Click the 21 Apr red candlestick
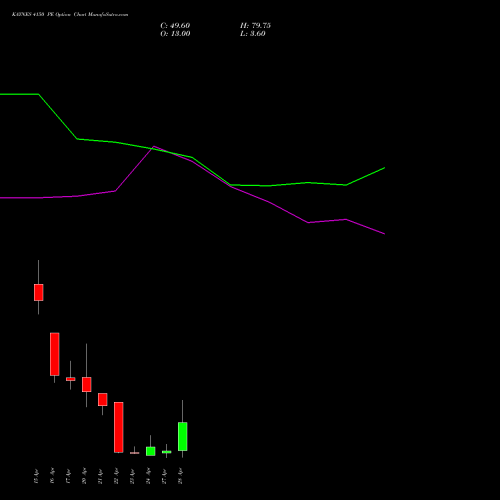This screenshot has width=500, height=500. click(103, 399)
